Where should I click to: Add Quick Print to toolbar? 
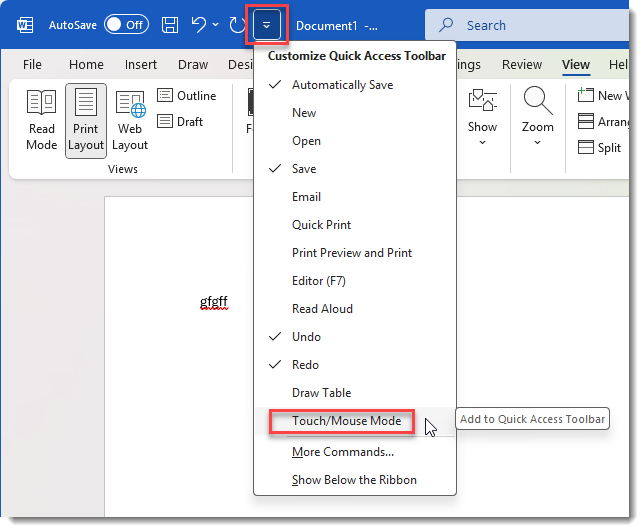[x=355, y=225]
